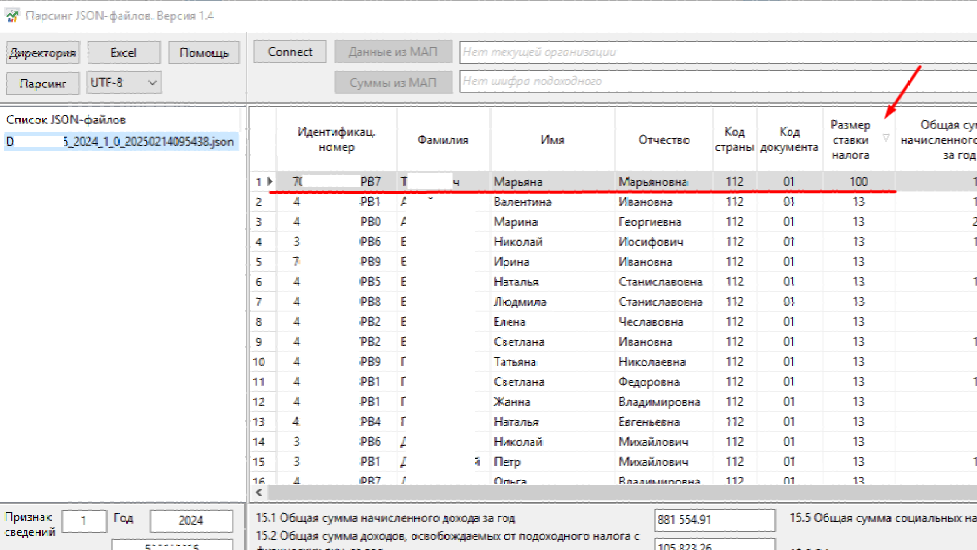Click the organization name text field
This screenshot has width=977, height=550.
(717, 52)
